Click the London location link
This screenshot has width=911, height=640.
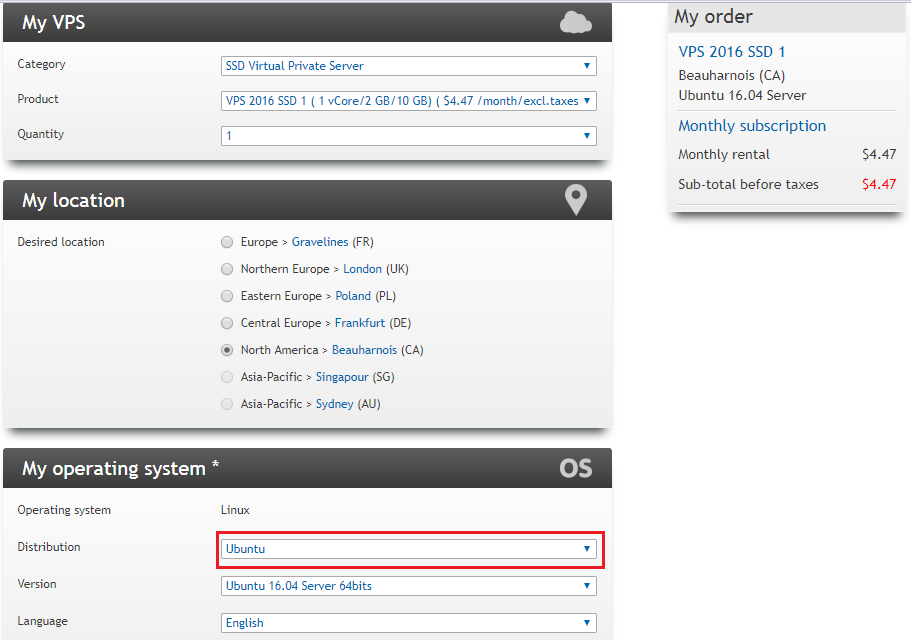coord(362,269)
